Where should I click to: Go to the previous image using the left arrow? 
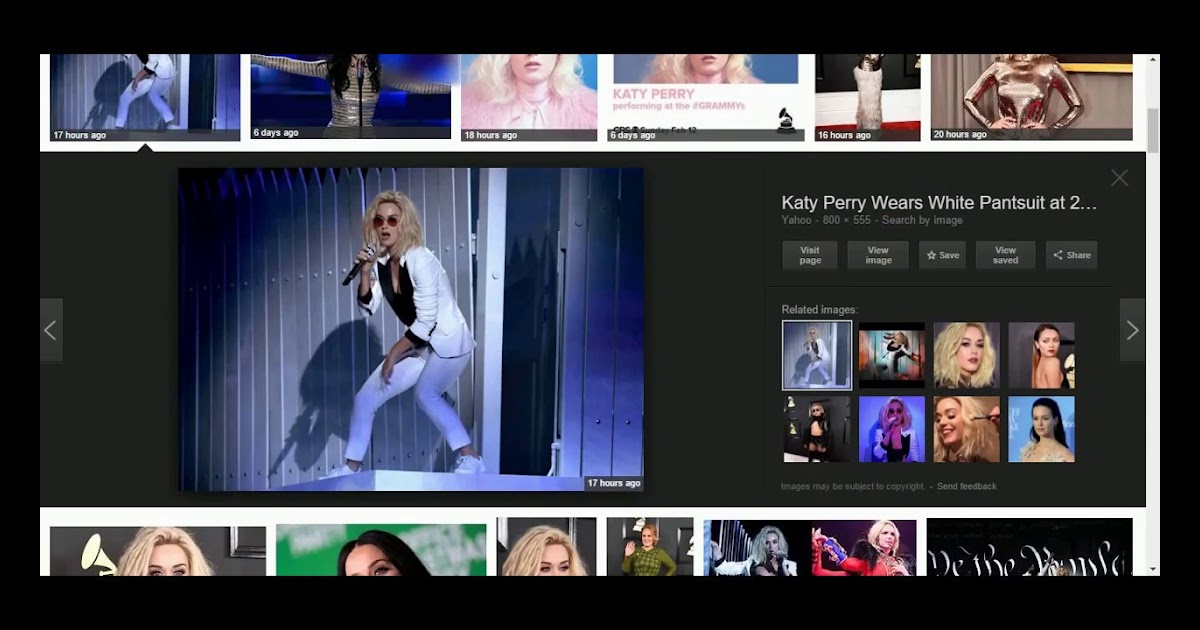51,330
